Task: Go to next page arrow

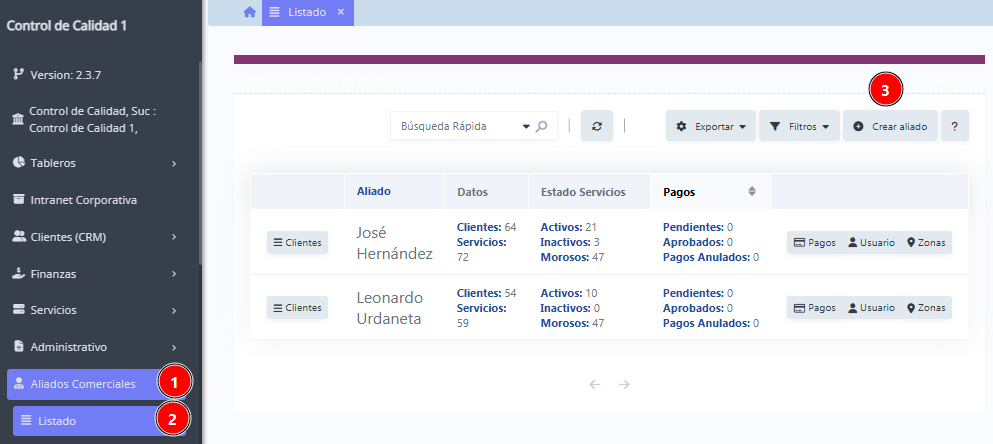Action: [624, 384]
